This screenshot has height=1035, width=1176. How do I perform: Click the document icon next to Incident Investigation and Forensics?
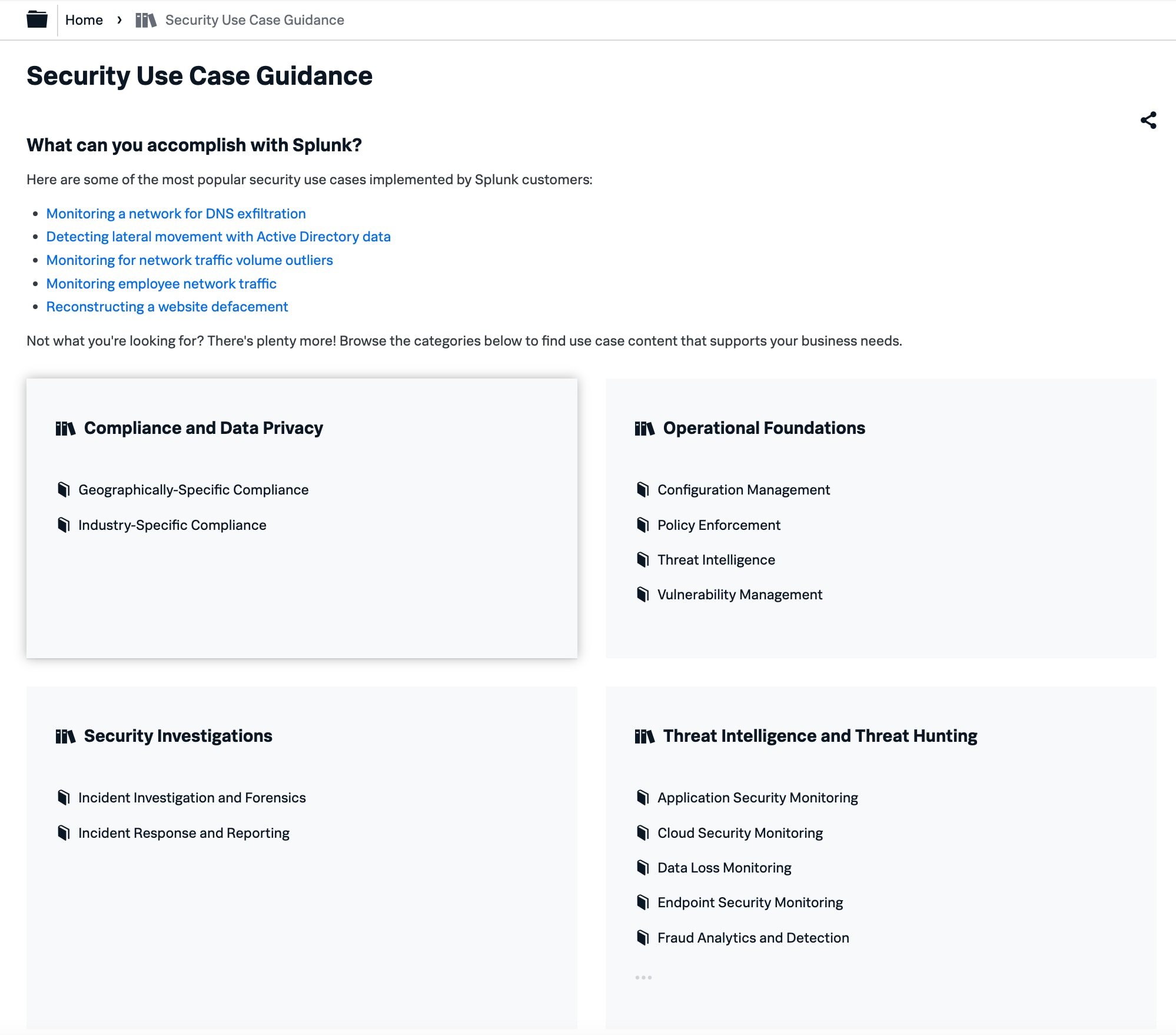[x=64, y=797]
